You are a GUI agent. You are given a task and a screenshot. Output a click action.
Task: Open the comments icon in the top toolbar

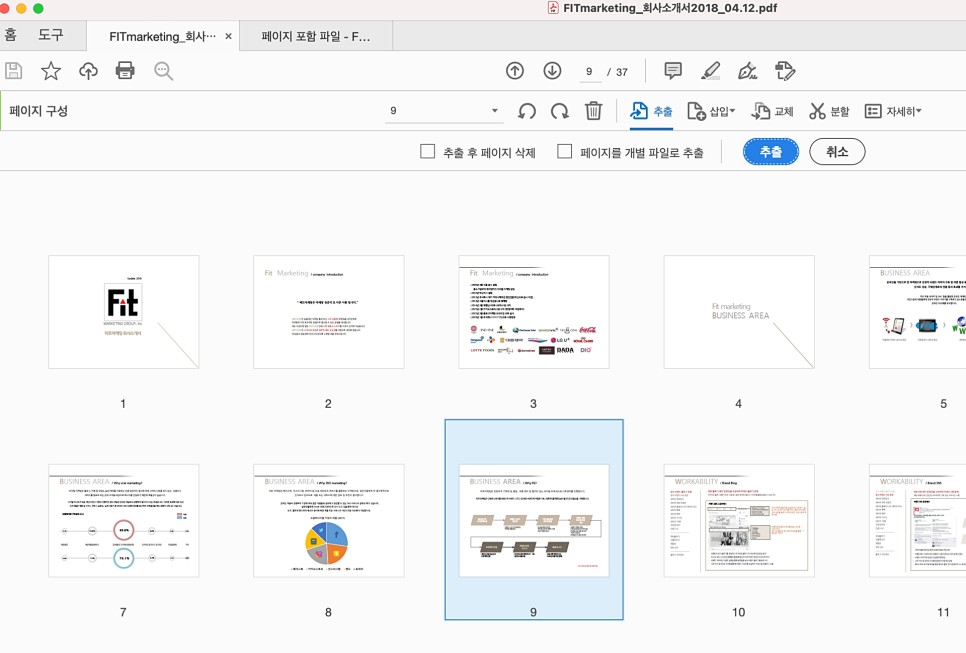[672, 70]
